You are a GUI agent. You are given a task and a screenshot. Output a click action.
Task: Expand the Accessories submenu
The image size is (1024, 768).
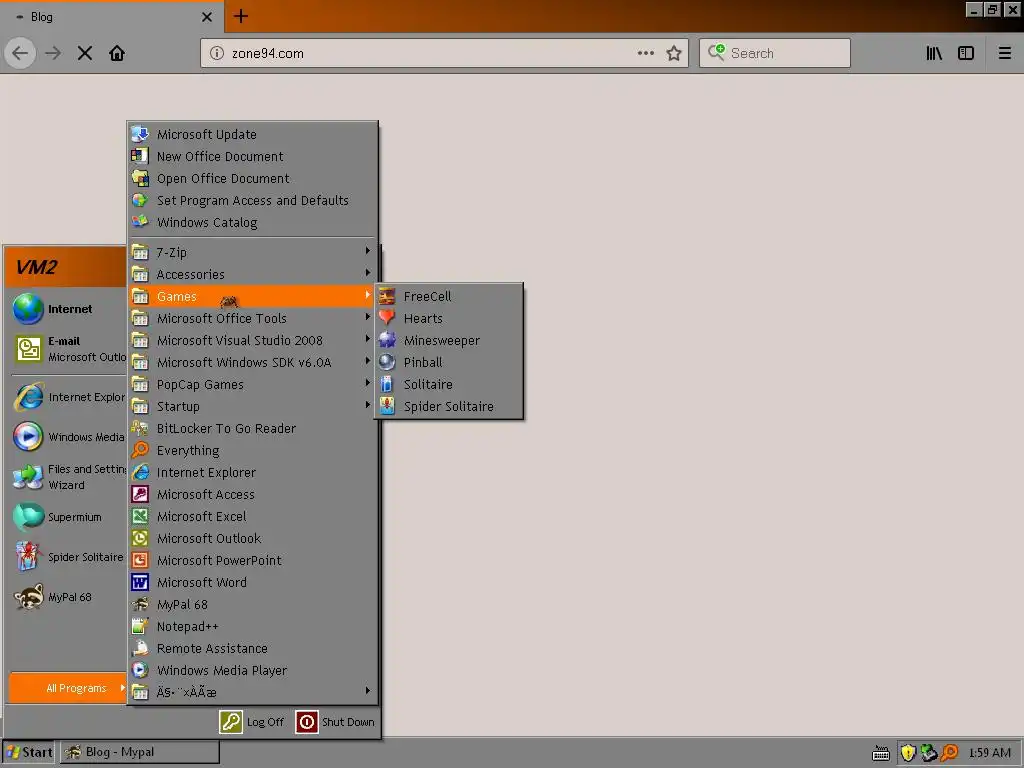click(252, 274)
